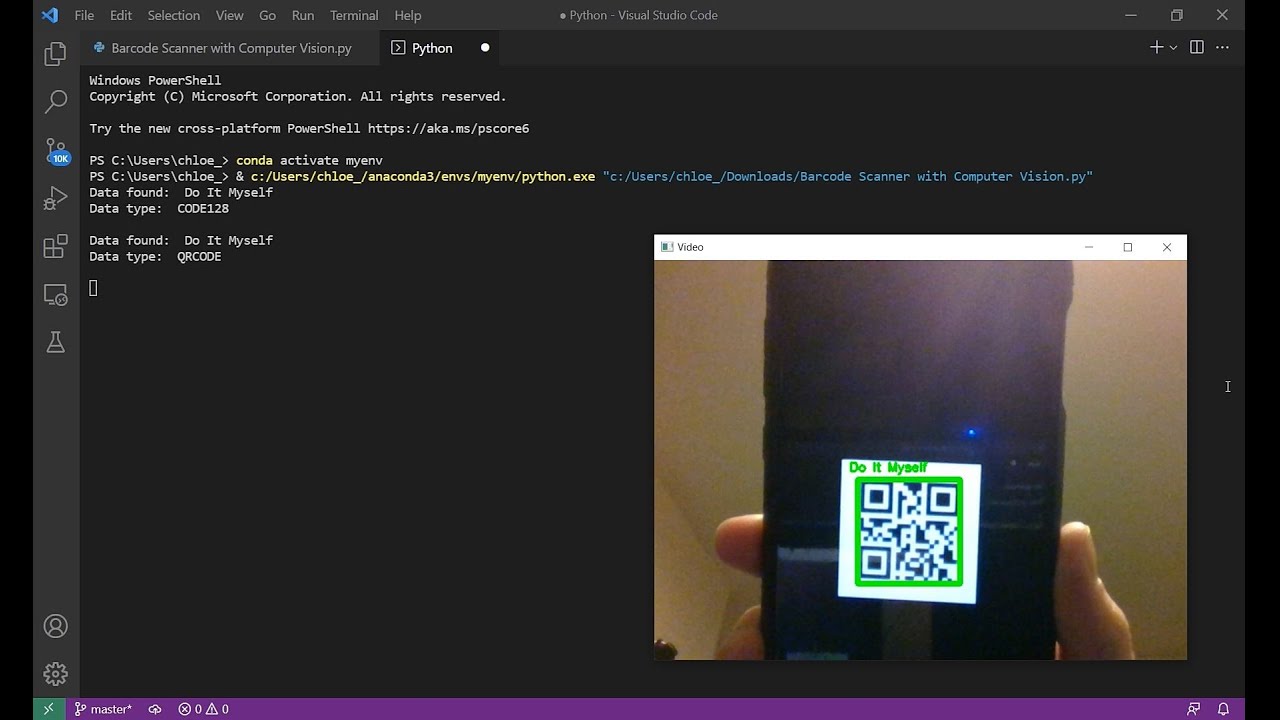Screen dimensions: 1280x720
Task: Minimize the Video window
Action: pos(1089,247)
